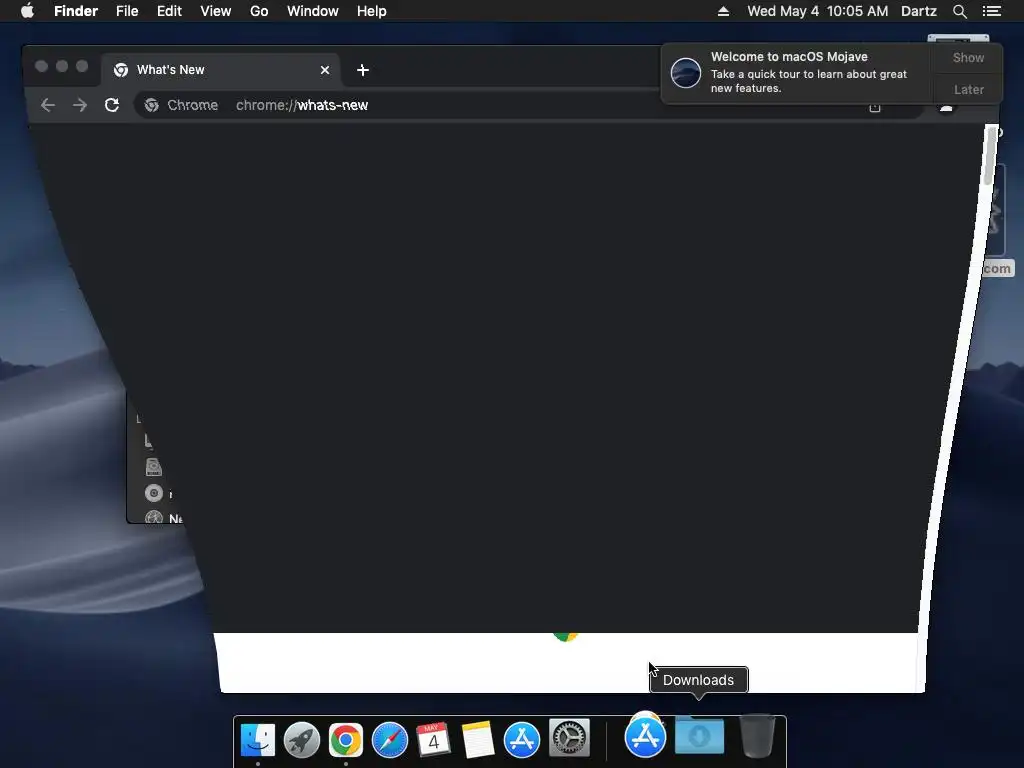Select the What's New tab

coord(221,70)
